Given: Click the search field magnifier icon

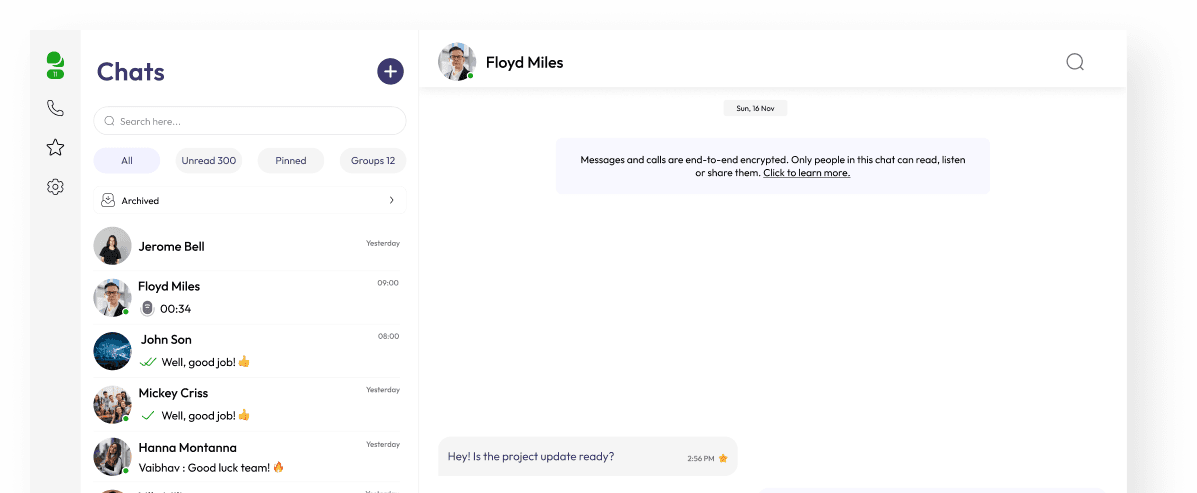Looking at the screenshot, I should click(x=109, y=121).
